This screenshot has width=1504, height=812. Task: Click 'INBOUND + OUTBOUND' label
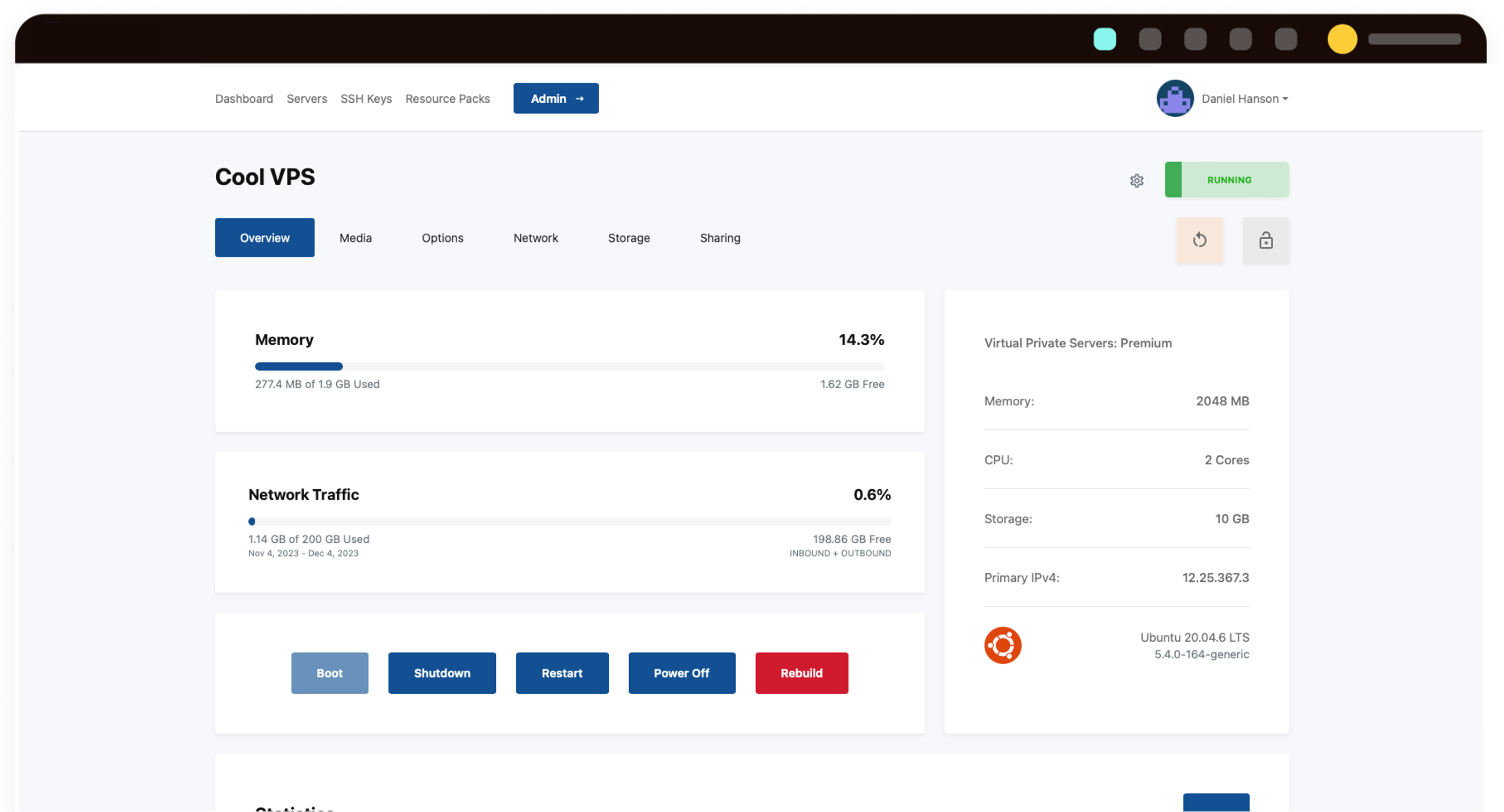[840, 553]
